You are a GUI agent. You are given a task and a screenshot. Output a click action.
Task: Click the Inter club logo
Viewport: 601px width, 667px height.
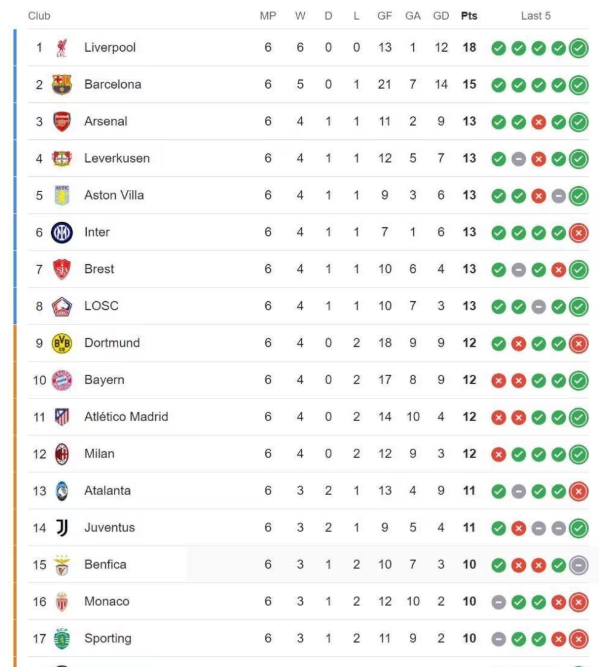tap(62, 232)
